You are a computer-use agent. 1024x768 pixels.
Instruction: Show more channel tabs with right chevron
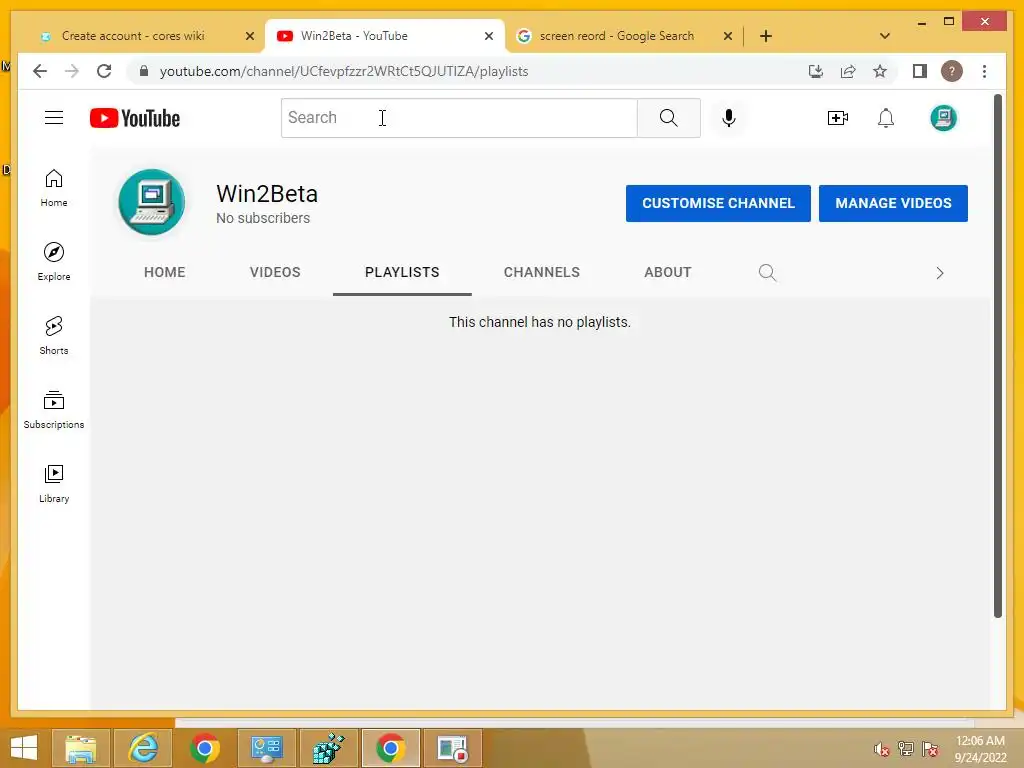point(940,273)
